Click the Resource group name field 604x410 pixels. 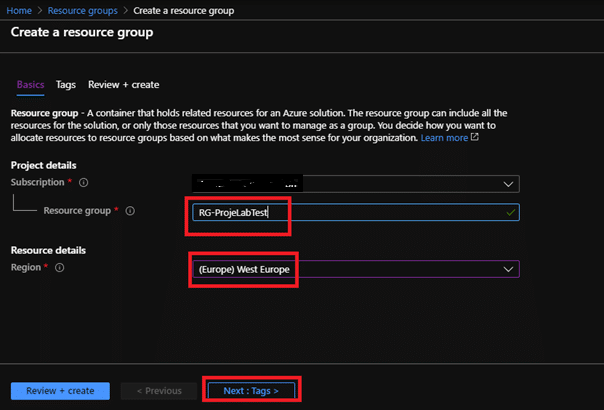pyautogui.click(x=356, y=212)
